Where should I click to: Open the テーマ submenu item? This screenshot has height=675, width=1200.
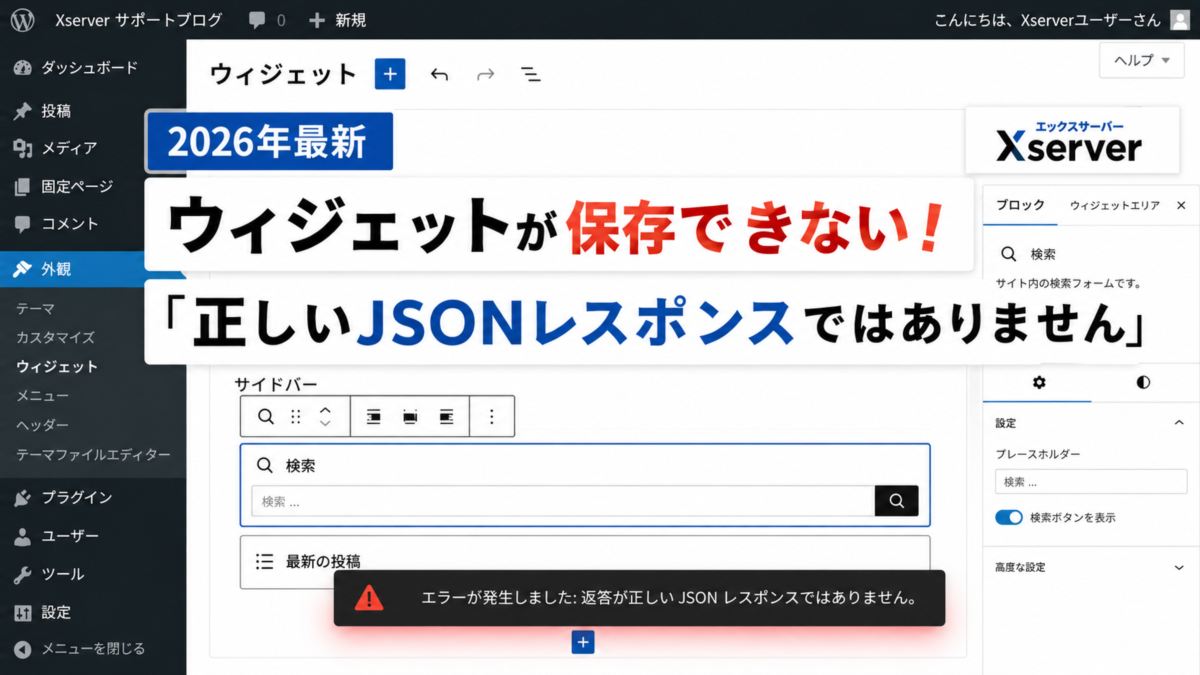coord(35,308)
